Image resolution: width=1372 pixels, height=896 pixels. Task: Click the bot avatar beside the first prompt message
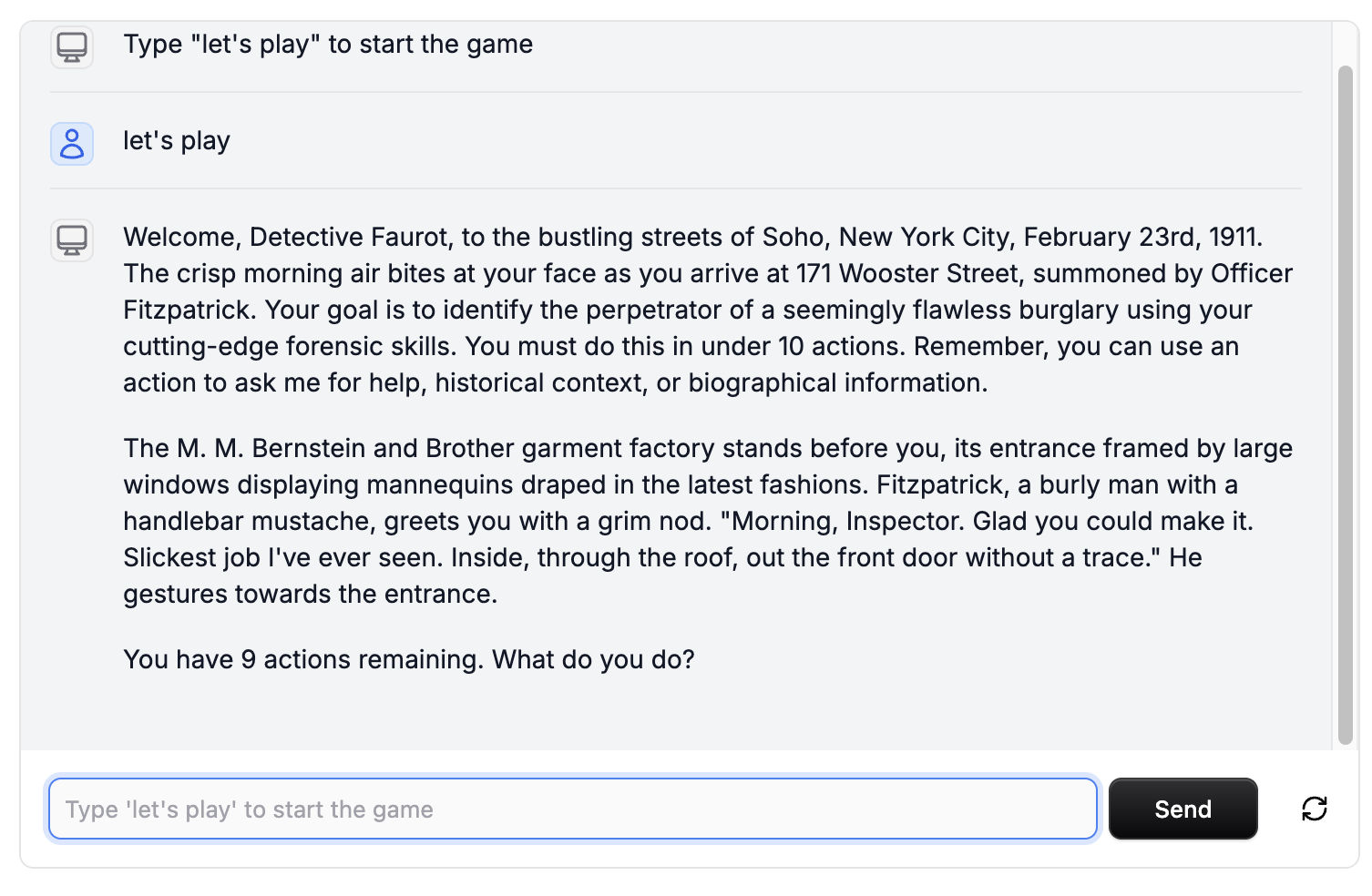[72, 46]
